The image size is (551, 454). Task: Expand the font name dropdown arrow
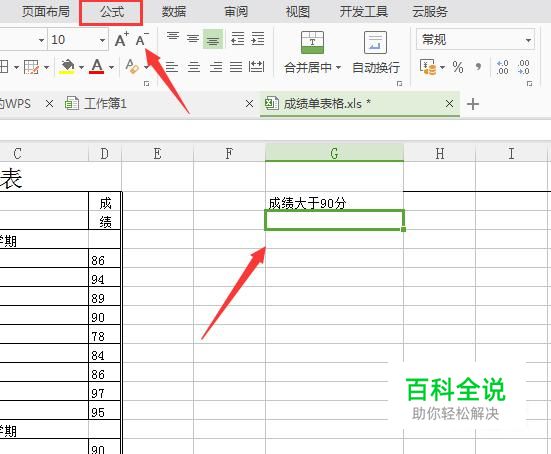[41, 40]
